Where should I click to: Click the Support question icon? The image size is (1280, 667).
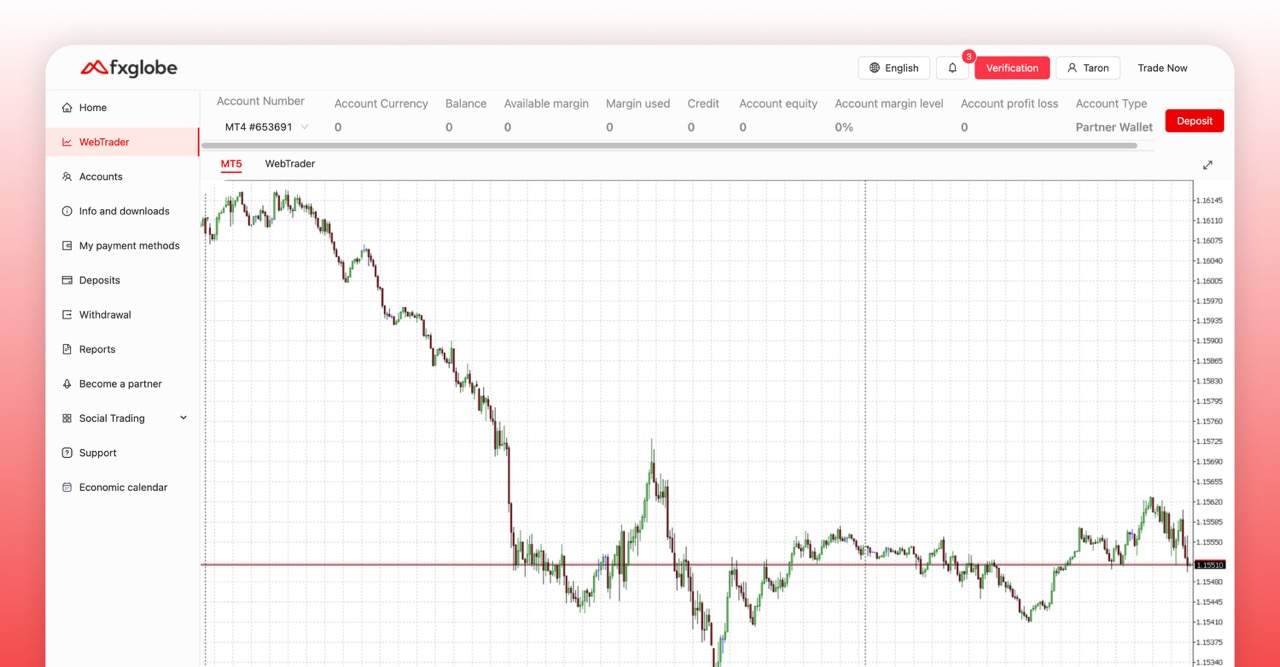click(67, 453)
